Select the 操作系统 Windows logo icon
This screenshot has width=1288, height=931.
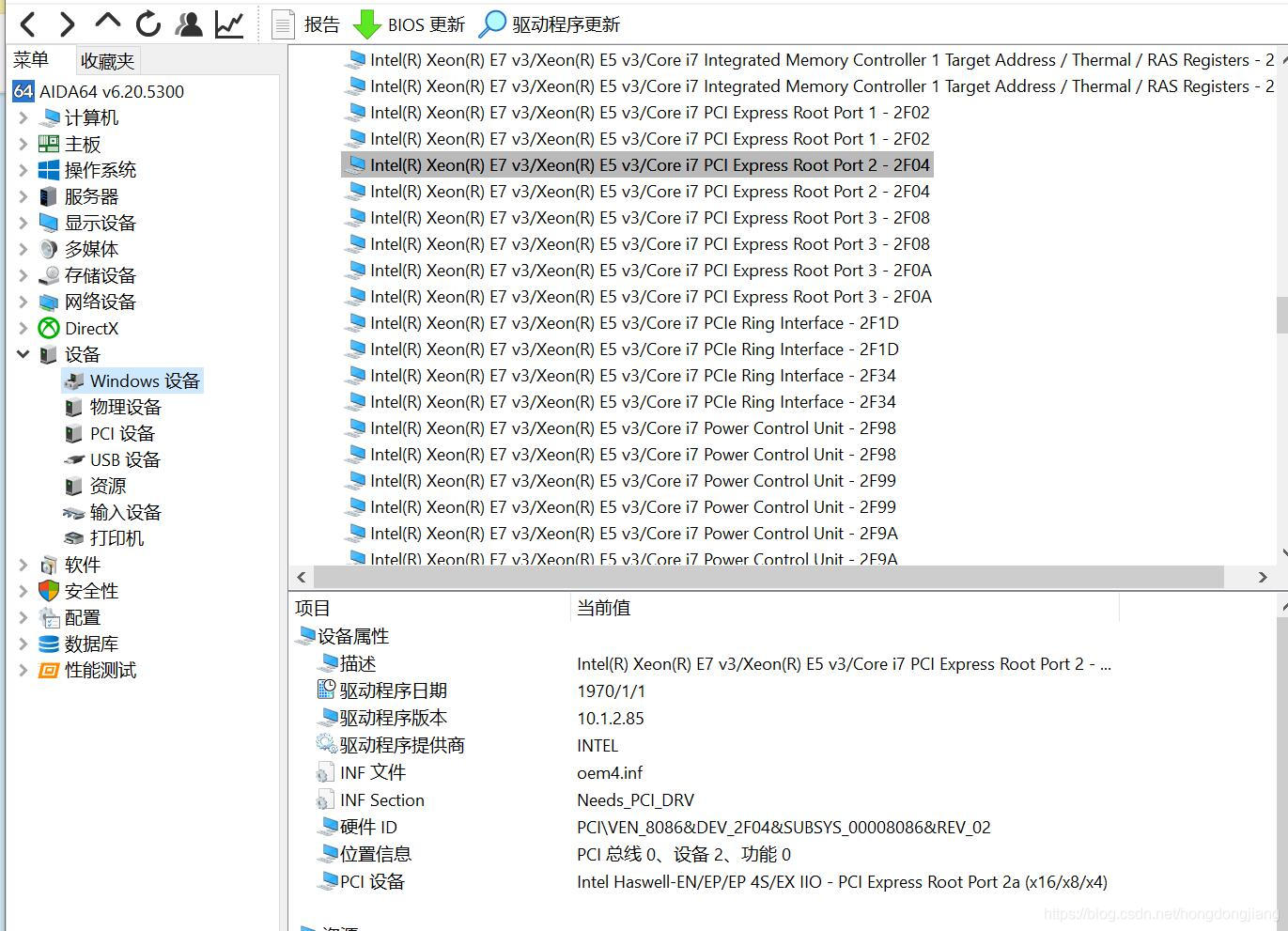pos(49,170)
